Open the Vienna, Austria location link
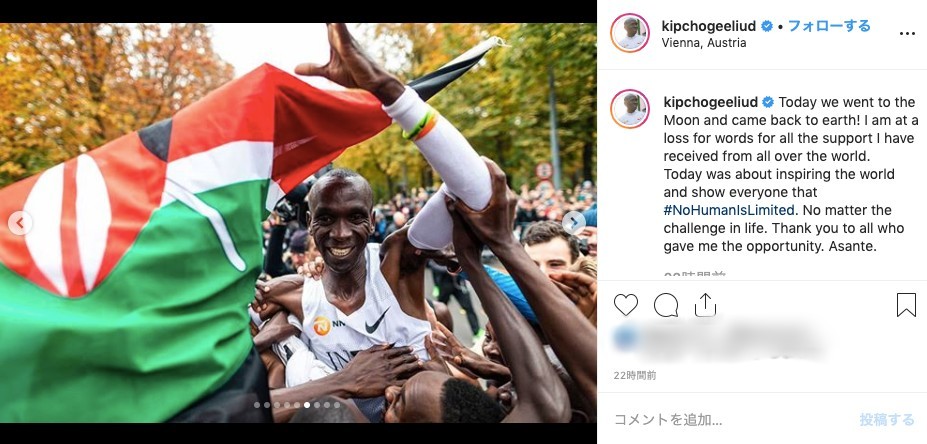This screenshot has height=444, width=927. coord(704,43)
